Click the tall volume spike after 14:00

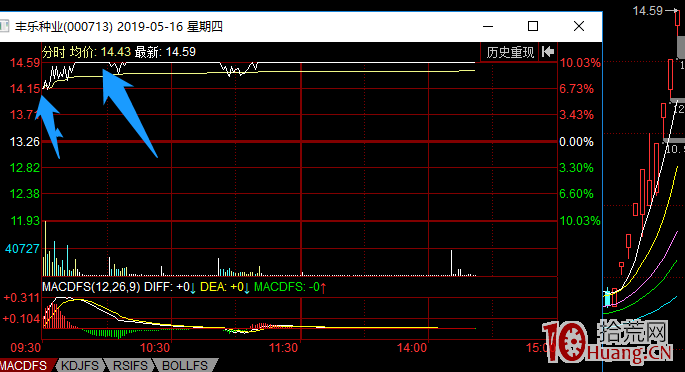tap(451, 262)
